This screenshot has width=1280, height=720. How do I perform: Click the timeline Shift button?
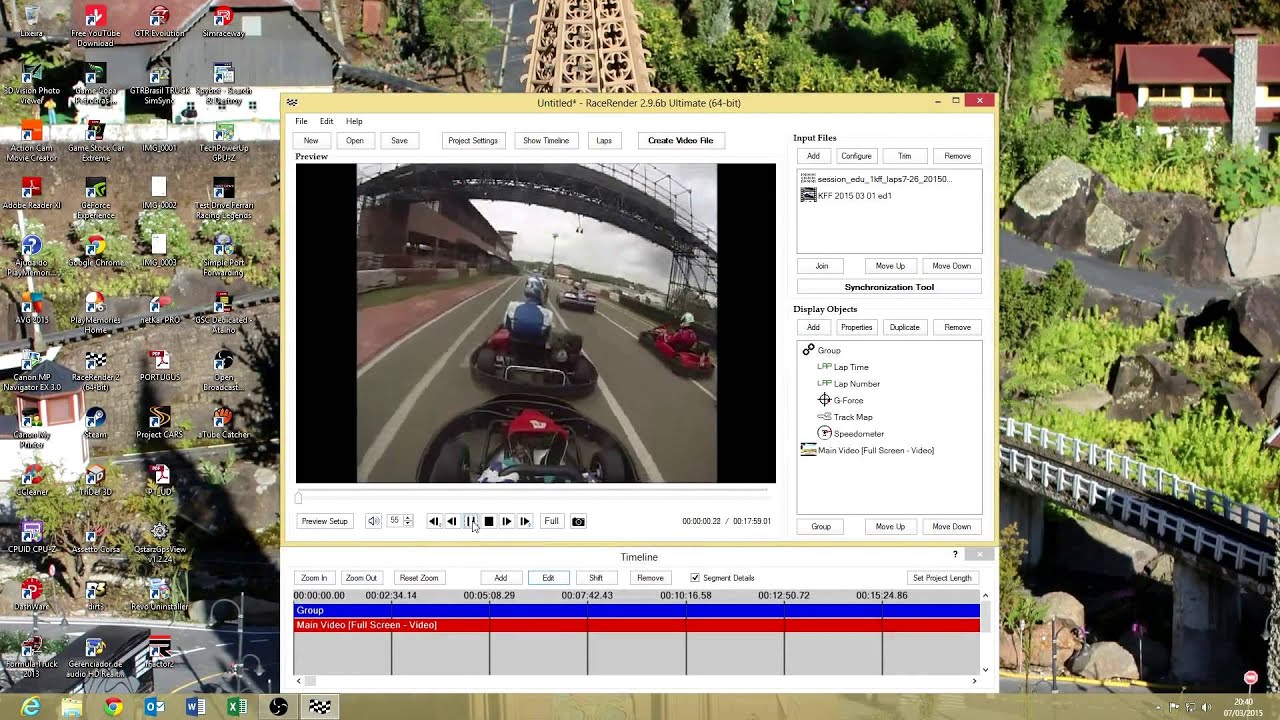point(596,578)
